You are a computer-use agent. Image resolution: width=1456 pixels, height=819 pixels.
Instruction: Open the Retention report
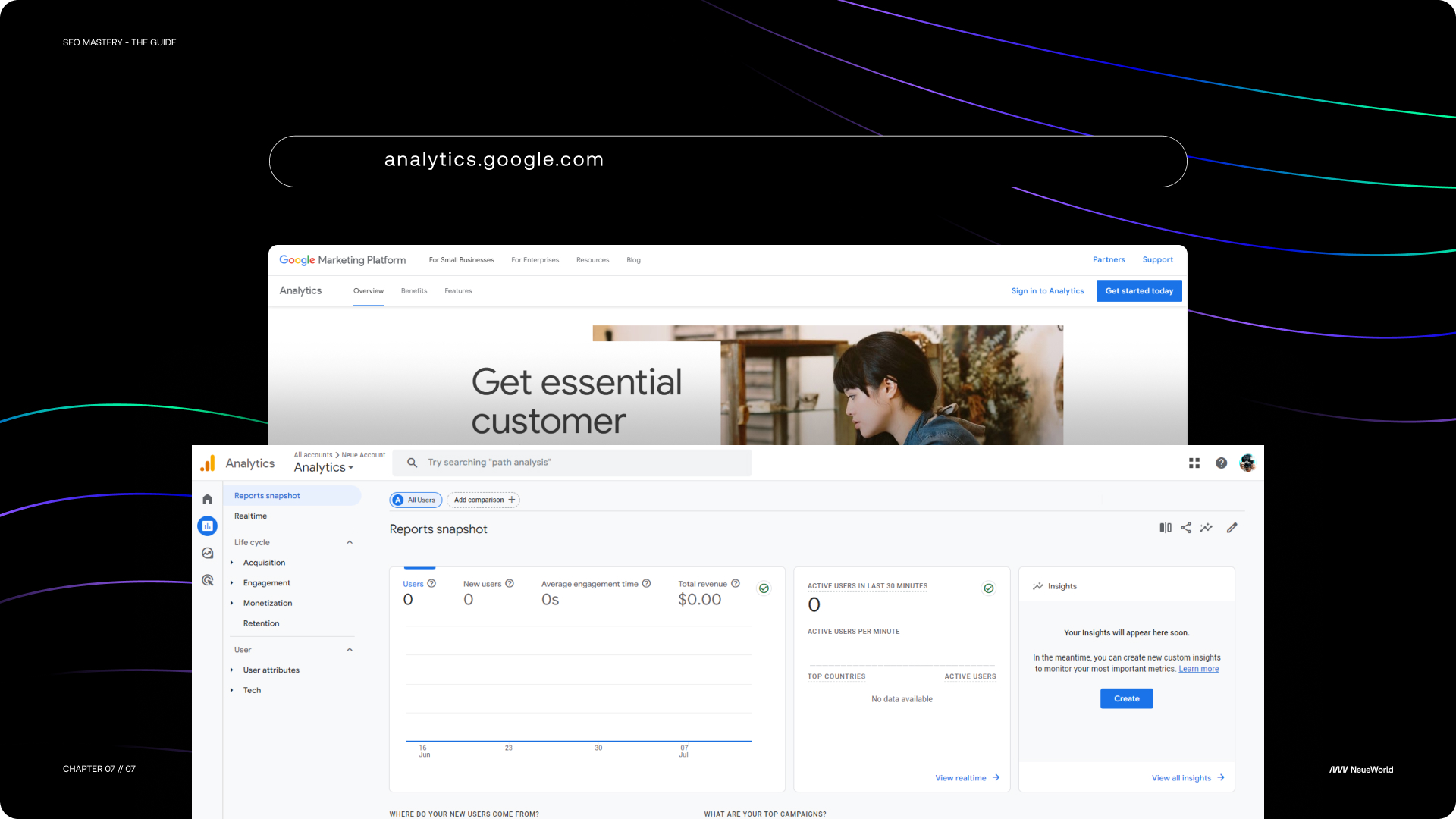pyautogui.click(x=261, y=623)
